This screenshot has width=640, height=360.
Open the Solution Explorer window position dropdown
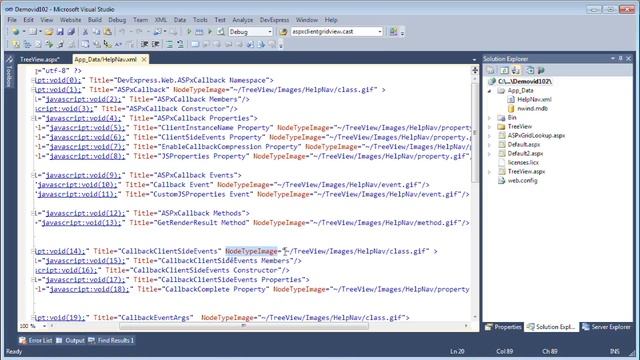click(x=613, y=58)
